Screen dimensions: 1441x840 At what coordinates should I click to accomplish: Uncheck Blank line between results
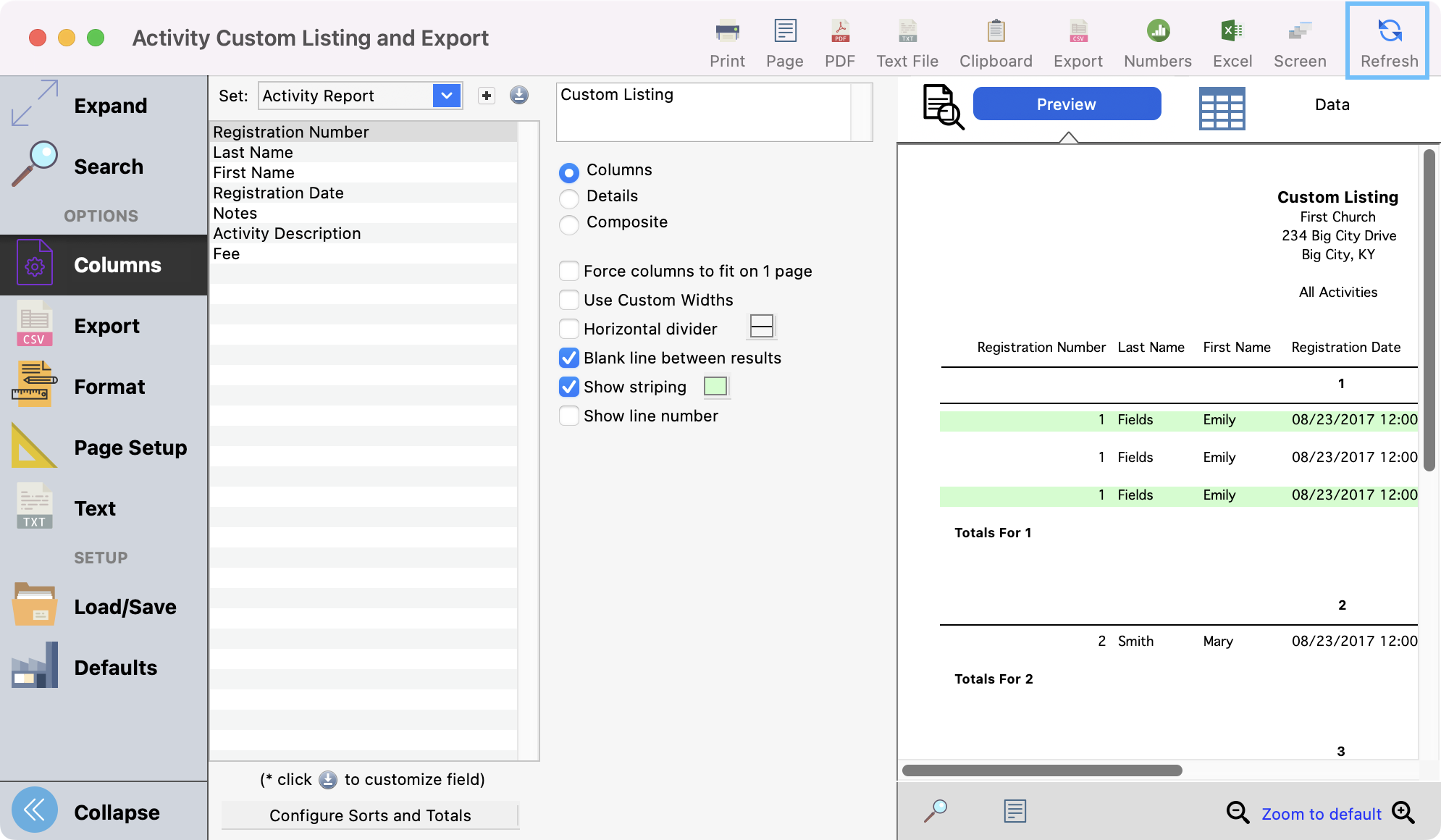(569, 358)
